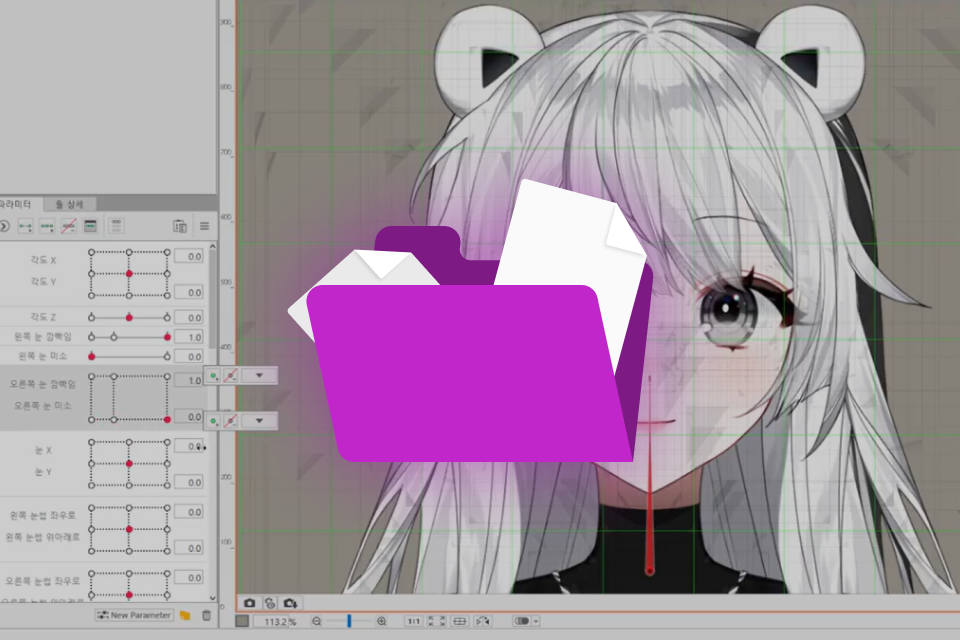Click the trash delete parameter icon
The image size is (960, 640).
[x=206, y=616]
